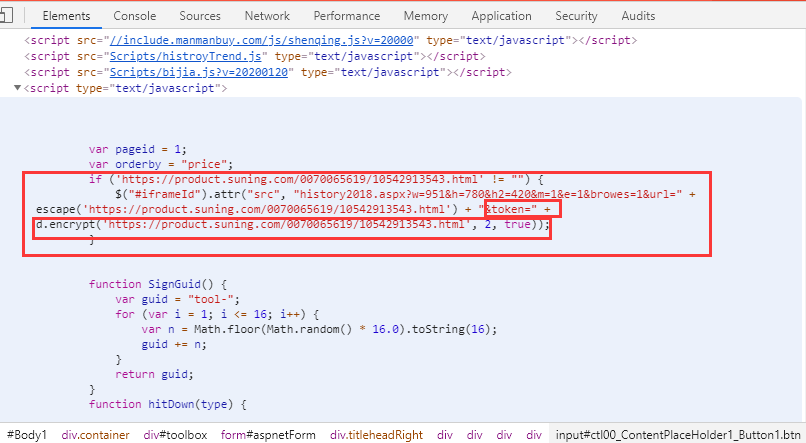The width and height of the screenshot is (806, 443).
Task: Open the Memory tab
Action: pos(426,16)
